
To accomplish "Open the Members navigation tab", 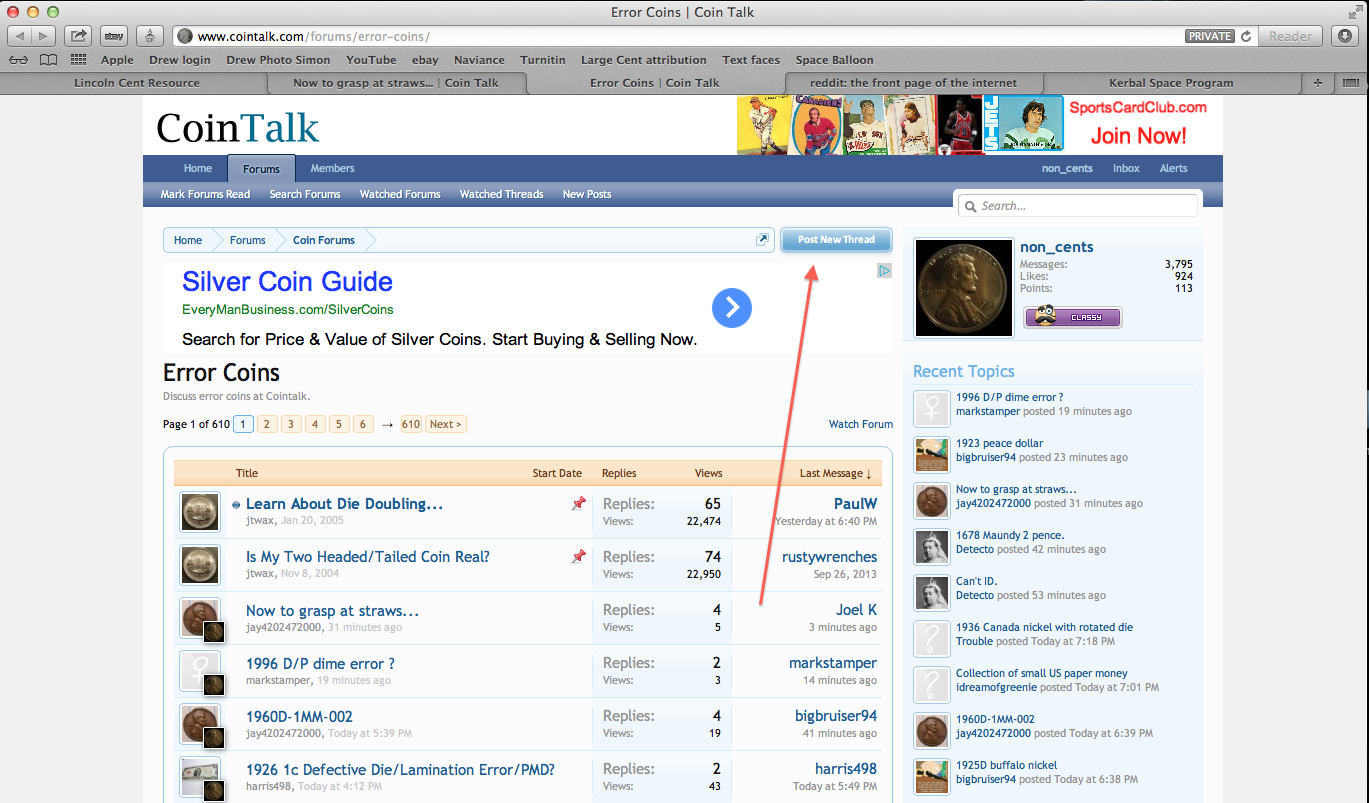I will point(332,168).
